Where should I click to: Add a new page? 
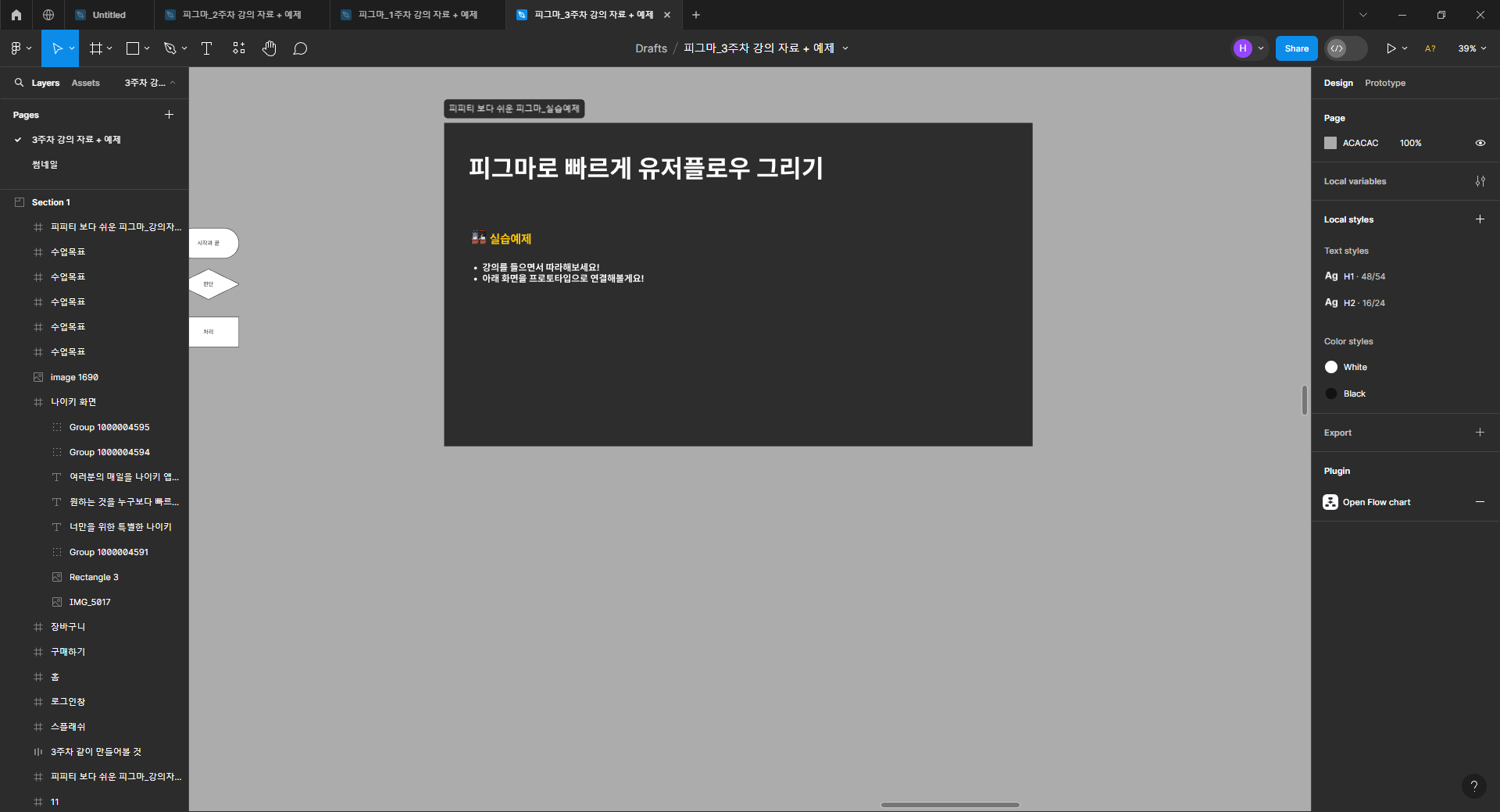tap(169, 115)
